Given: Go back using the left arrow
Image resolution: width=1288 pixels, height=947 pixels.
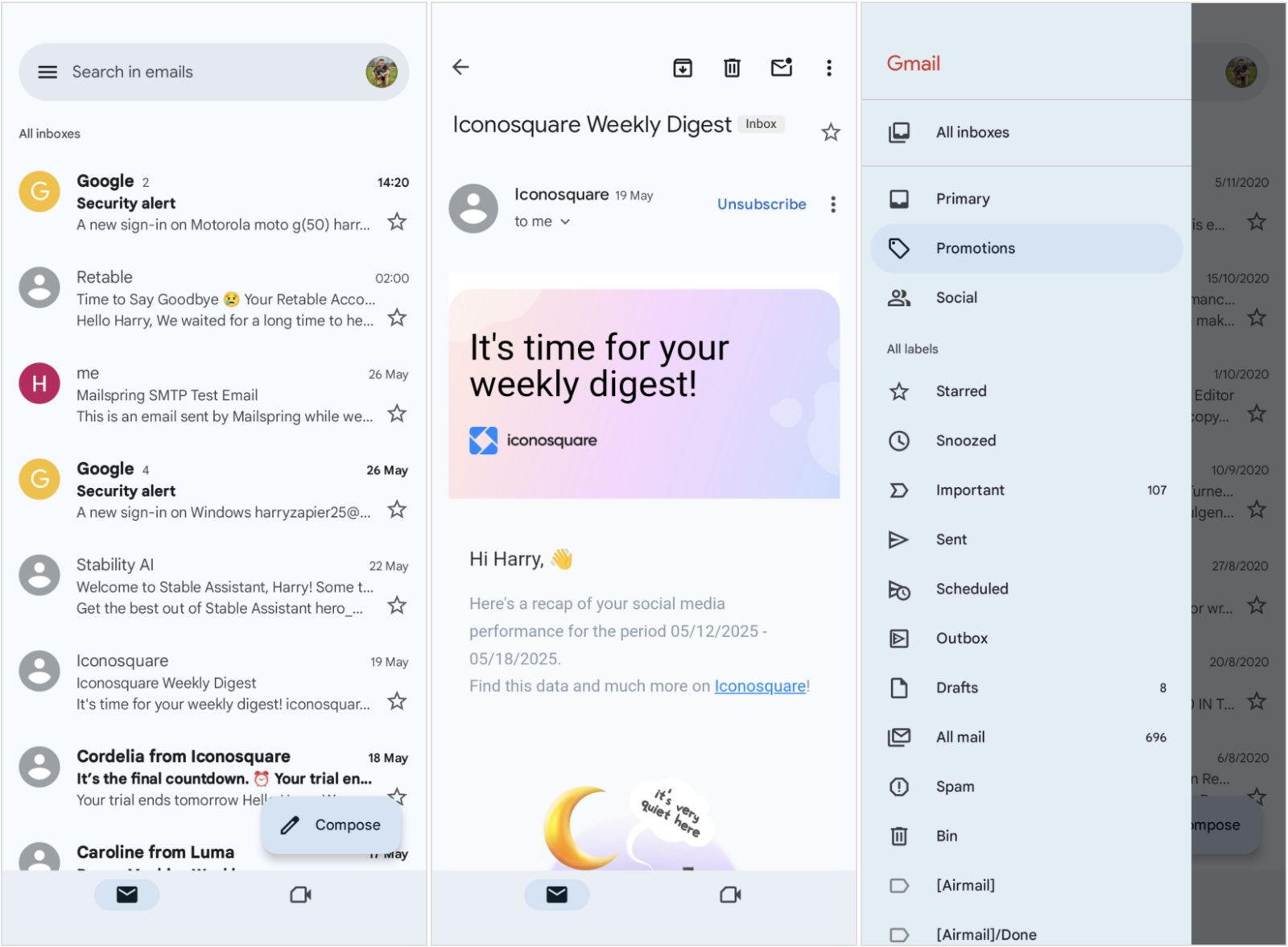Looking at the screenshot, I should point(460,68).
